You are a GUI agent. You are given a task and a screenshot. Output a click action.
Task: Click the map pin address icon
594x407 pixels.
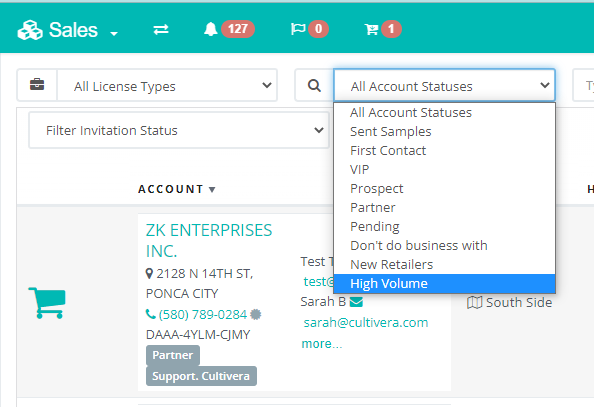[149, 274]
